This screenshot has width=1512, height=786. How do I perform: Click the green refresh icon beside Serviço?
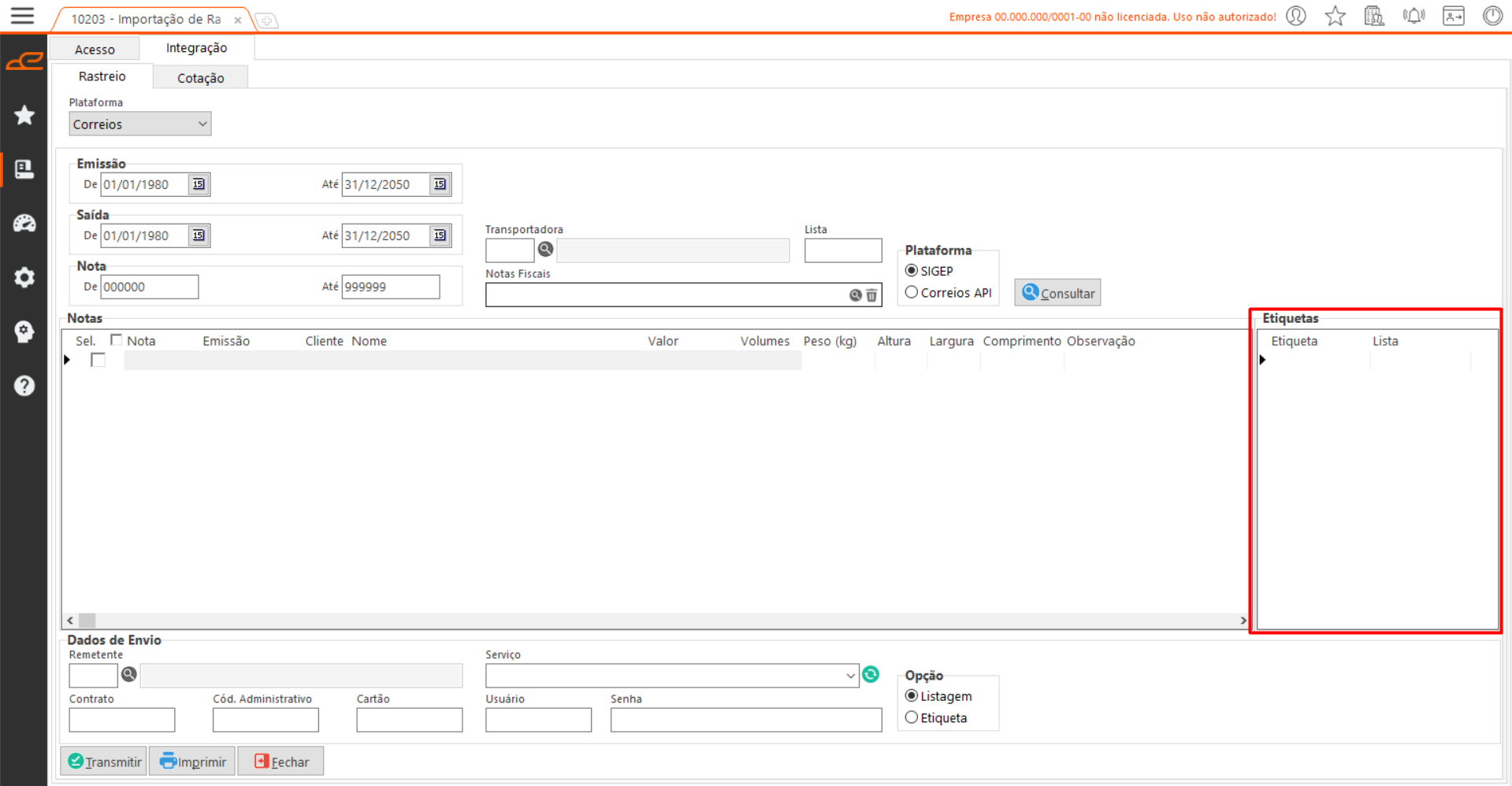871,675
